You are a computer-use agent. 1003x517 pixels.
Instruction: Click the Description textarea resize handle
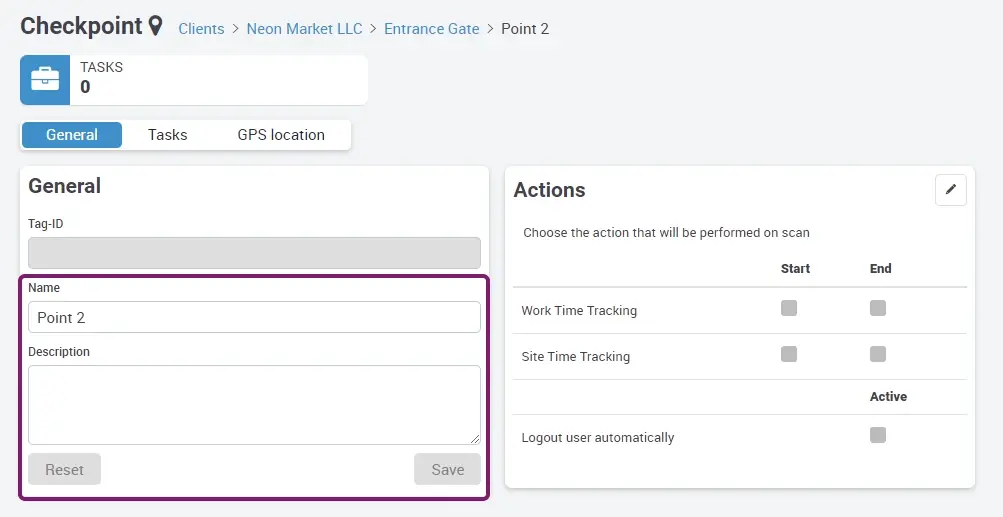[x=475, y=439]
